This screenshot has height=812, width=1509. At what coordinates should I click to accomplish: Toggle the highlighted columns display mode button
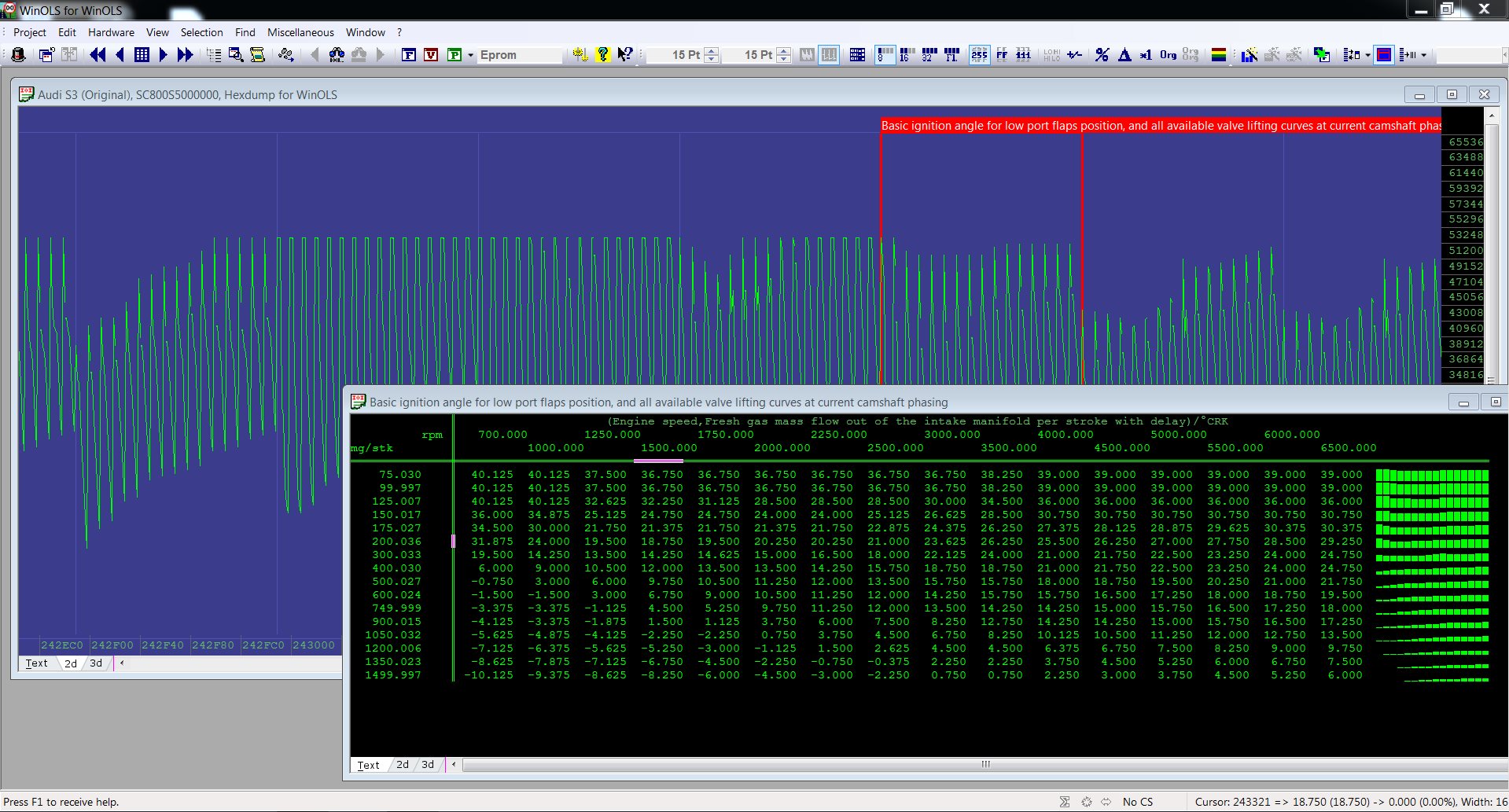[x=829, y=54]
